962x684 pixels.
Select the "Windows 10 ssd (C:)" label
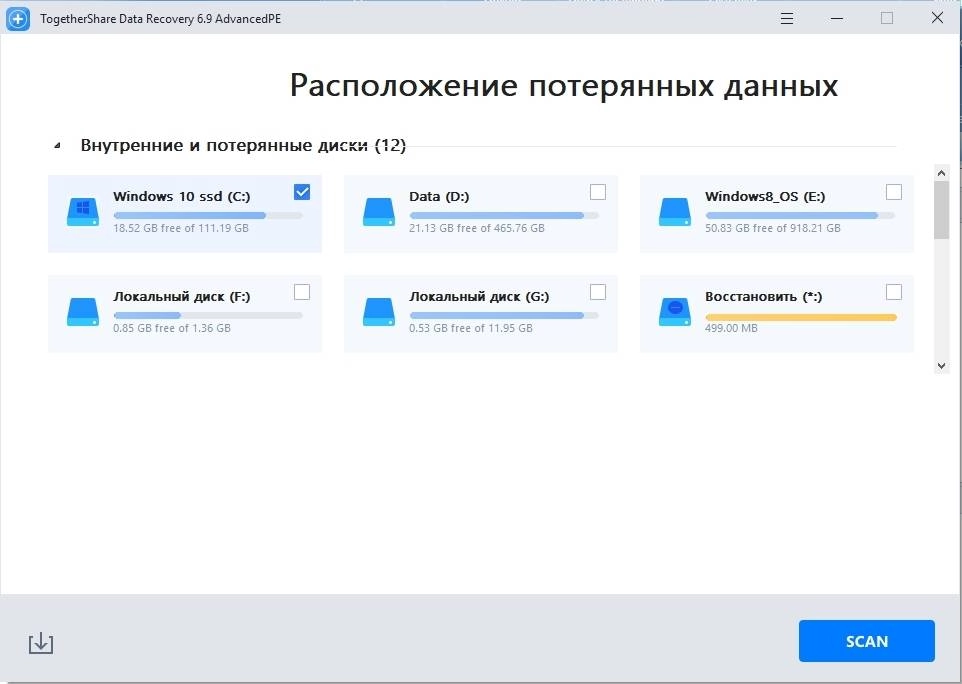tap(182, 196)
